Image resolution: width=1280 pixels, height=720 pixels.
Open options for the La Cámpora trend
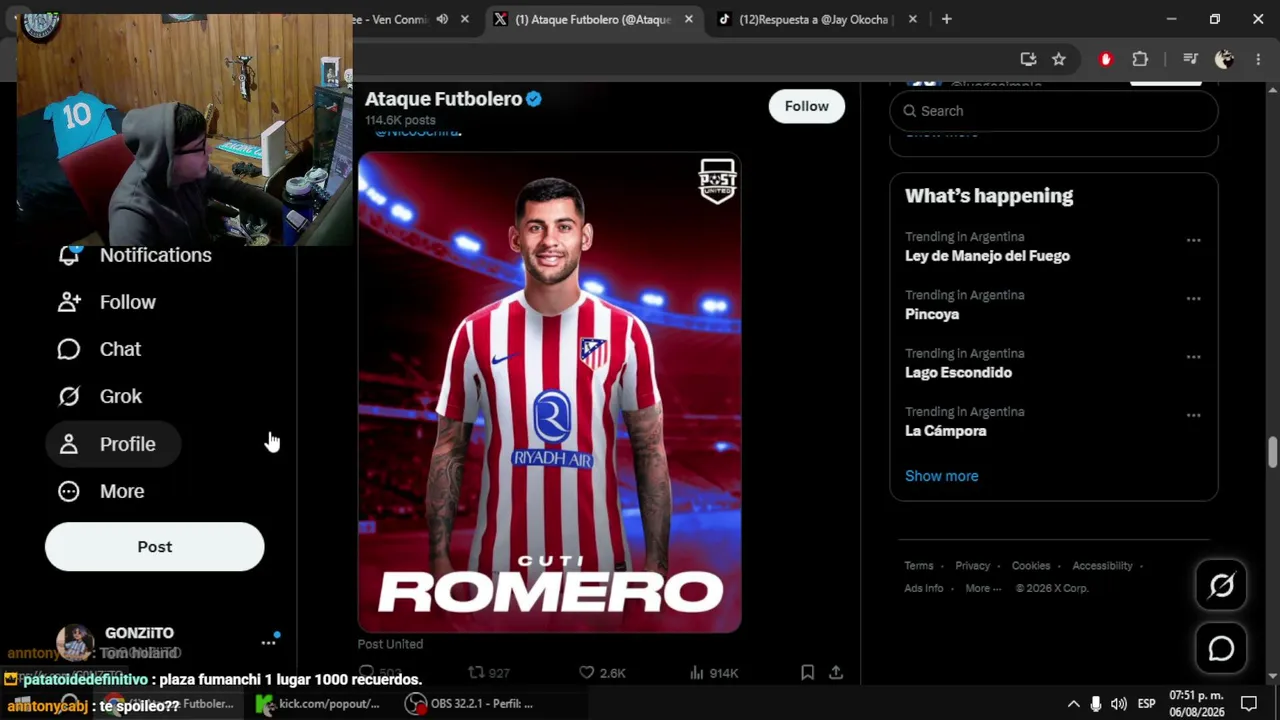pyautogui.click(x=1193, y=415)
